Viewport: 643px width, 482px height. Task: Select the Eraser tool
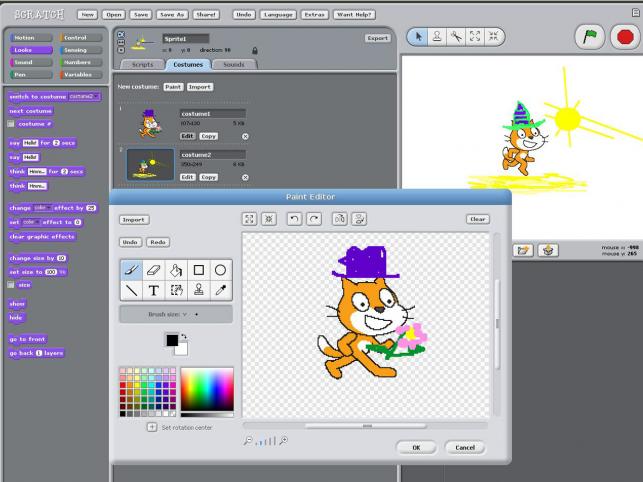pyautogui.click(x=154, y=270)
